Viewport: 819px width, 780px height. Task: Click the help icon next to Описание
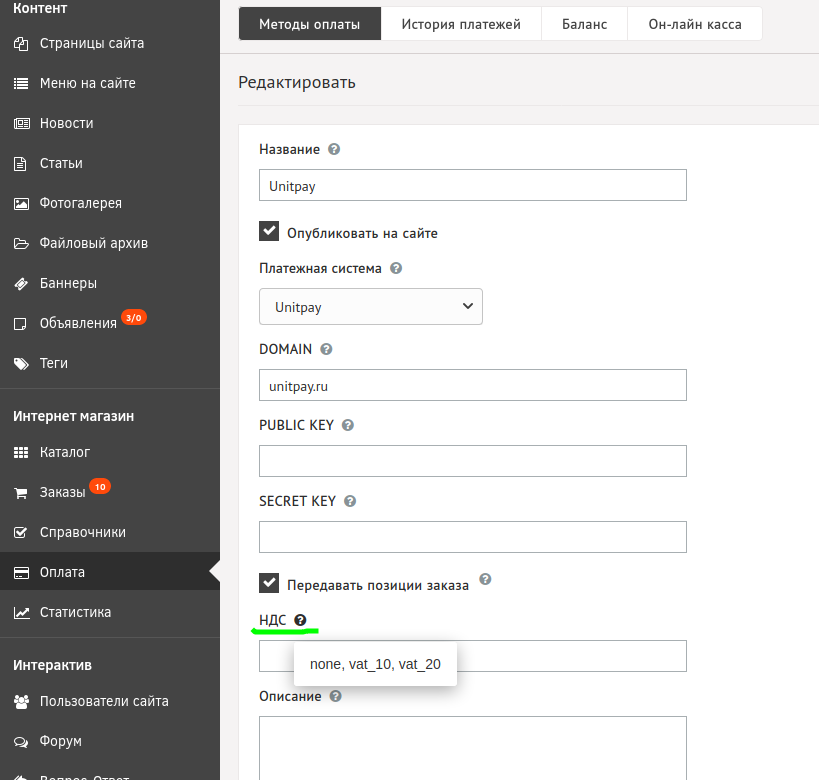(x=336, y=696)
